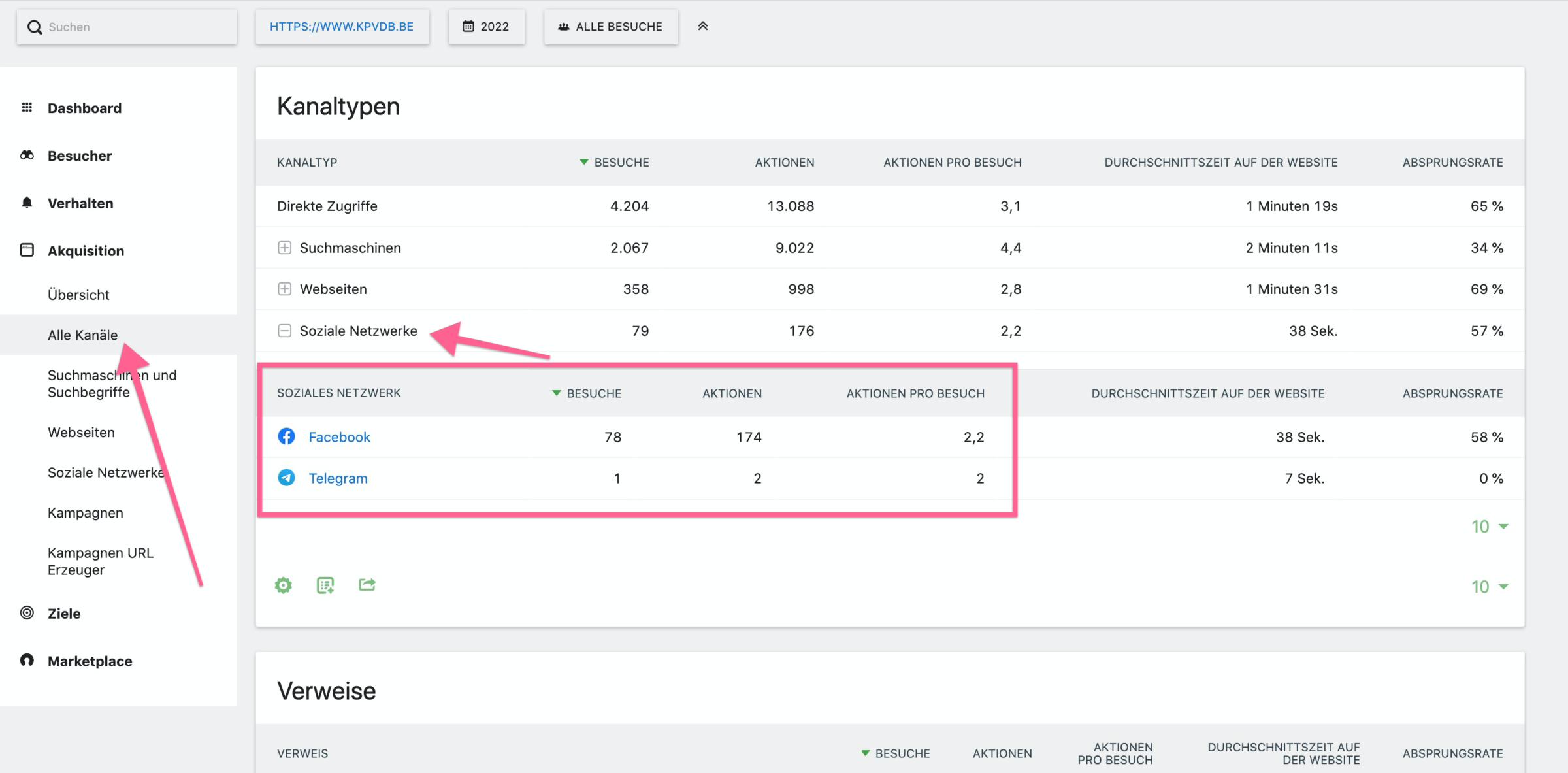Click the search magnifier icon
1568x773 pixels.
point(35,27)
